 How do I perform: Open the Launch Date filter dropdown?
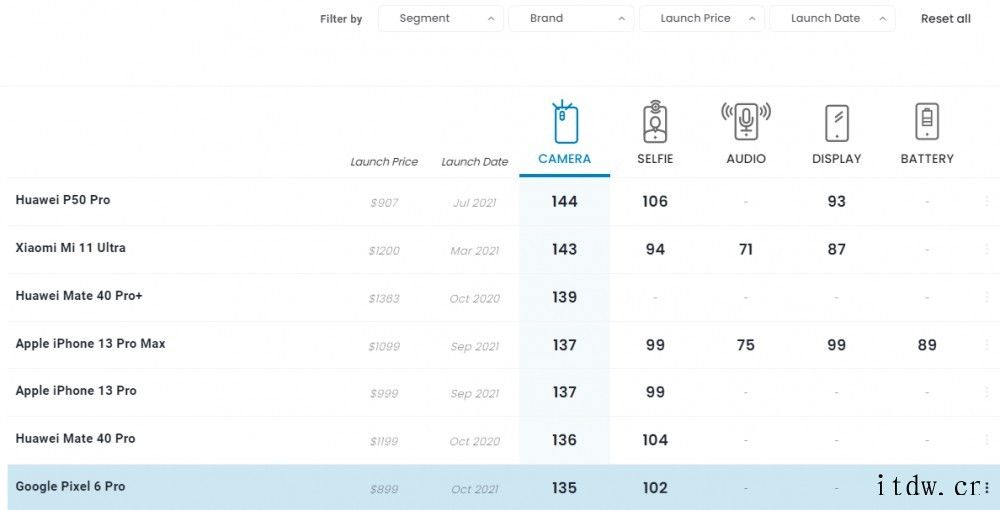(x=832, y=18)
